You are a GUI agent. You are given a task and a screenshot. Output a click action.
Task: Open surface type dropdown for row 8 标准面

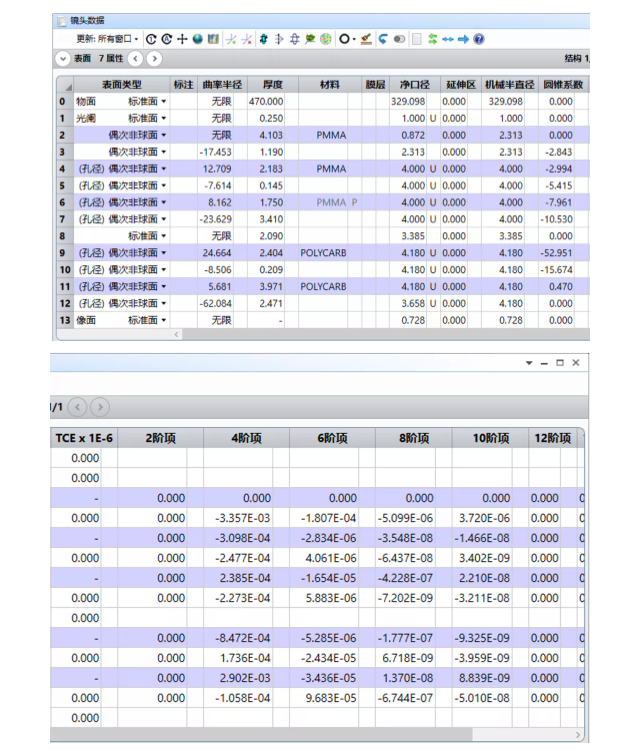(164, 236)
